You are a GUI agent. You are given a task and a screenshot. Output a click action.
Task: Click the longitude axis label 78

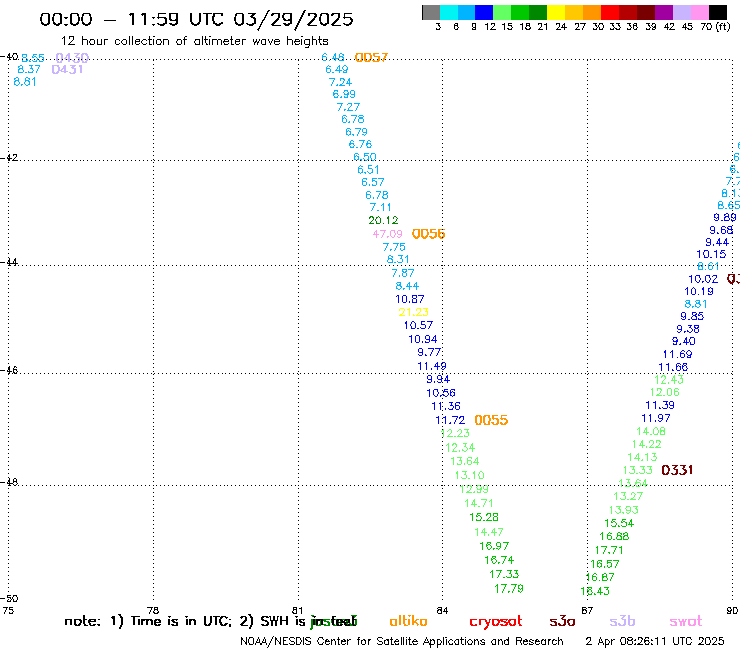pyautogui.click(x=152, y=610)
